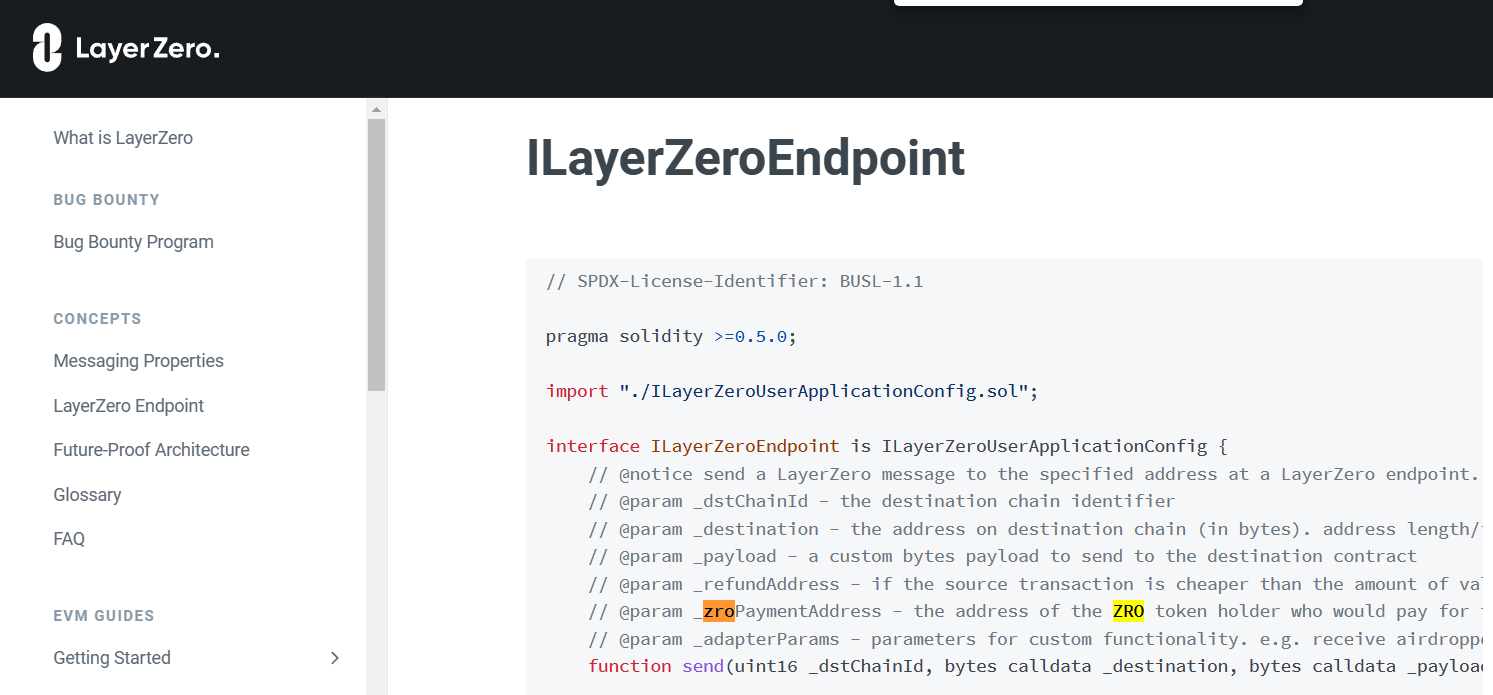
Task: Click the LayerZero wordmark in the header
Action: [x=147, y=49]
